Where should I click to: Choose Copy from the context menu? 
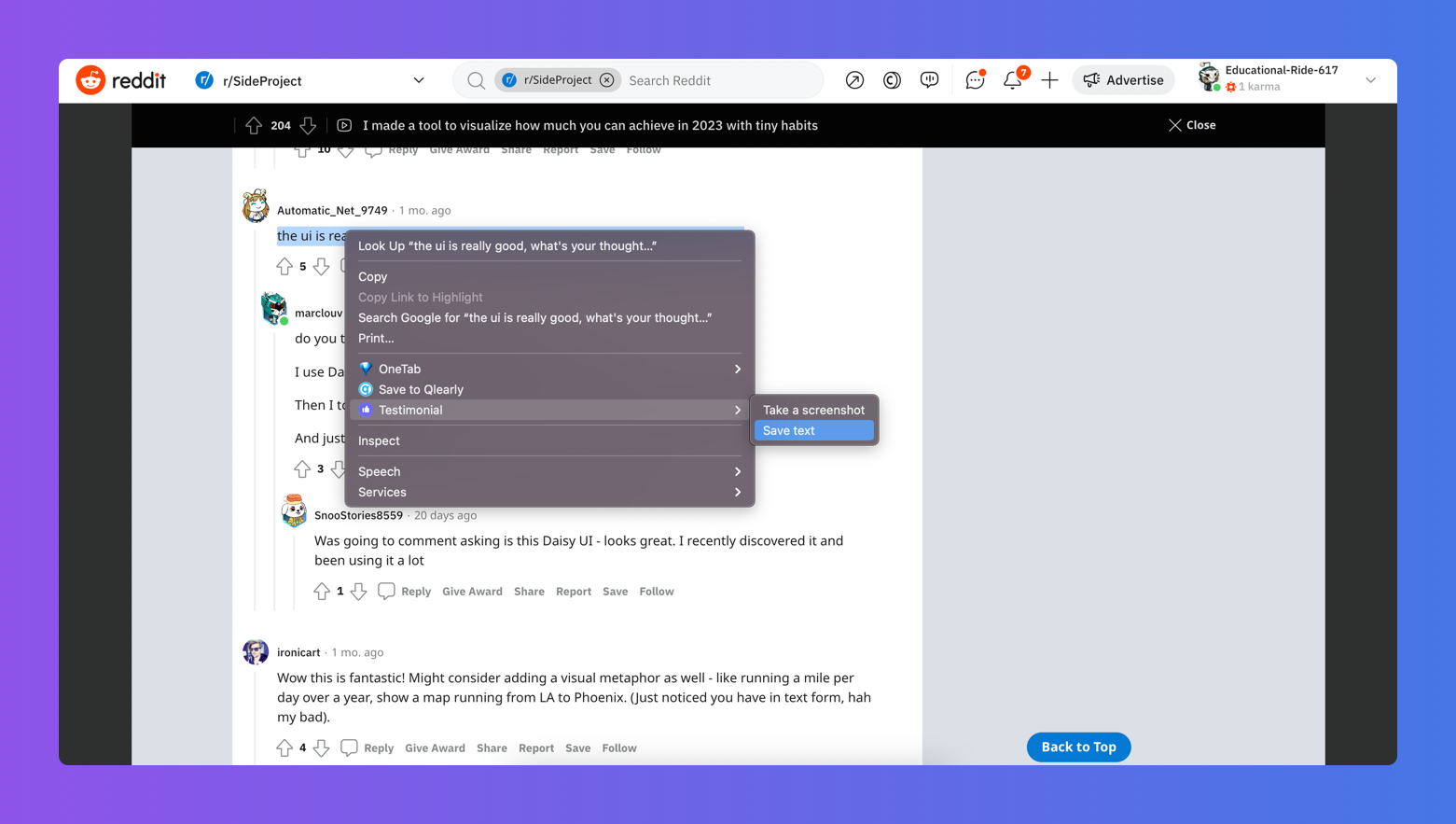[x=372, y=276]
